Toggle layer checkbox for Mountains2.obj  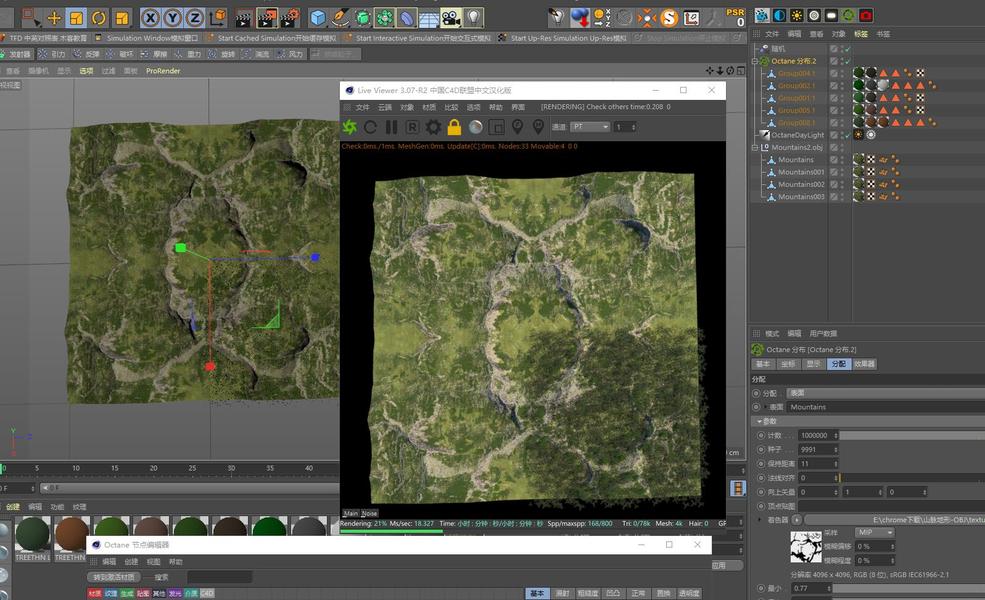834,147
